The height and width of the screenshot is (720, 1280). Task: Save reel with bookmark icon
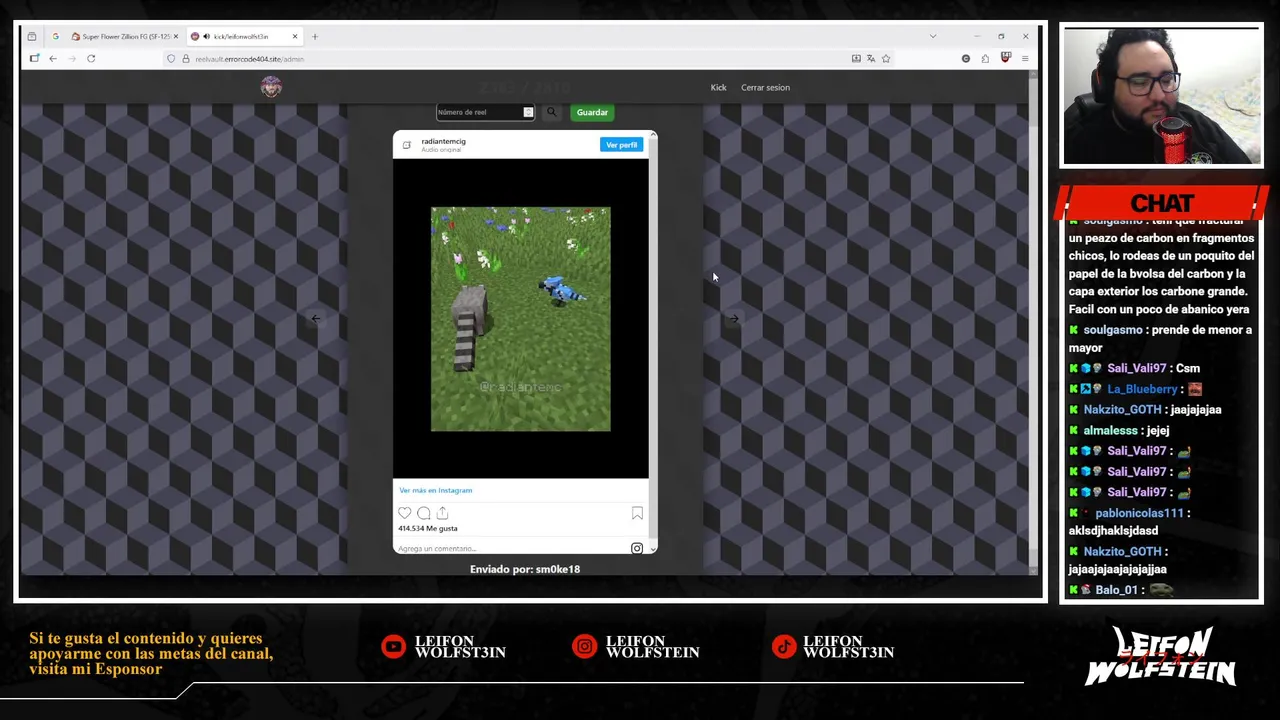(x=637, y=513)
